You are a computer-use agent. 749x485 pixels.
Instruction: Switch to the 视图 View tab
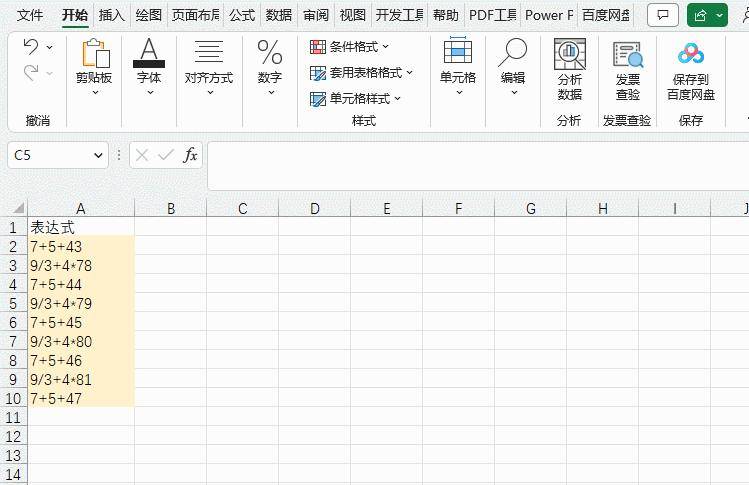353,15
